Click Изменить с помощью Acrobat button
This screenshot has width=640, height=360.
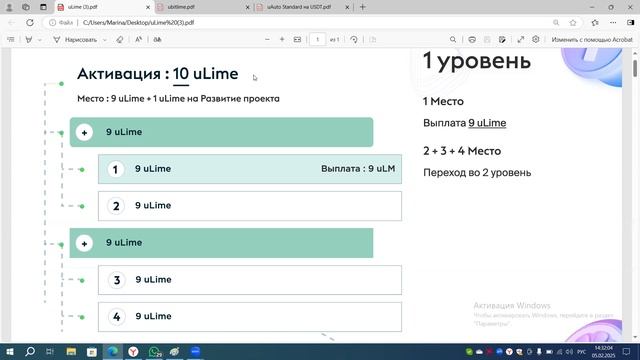592,40
